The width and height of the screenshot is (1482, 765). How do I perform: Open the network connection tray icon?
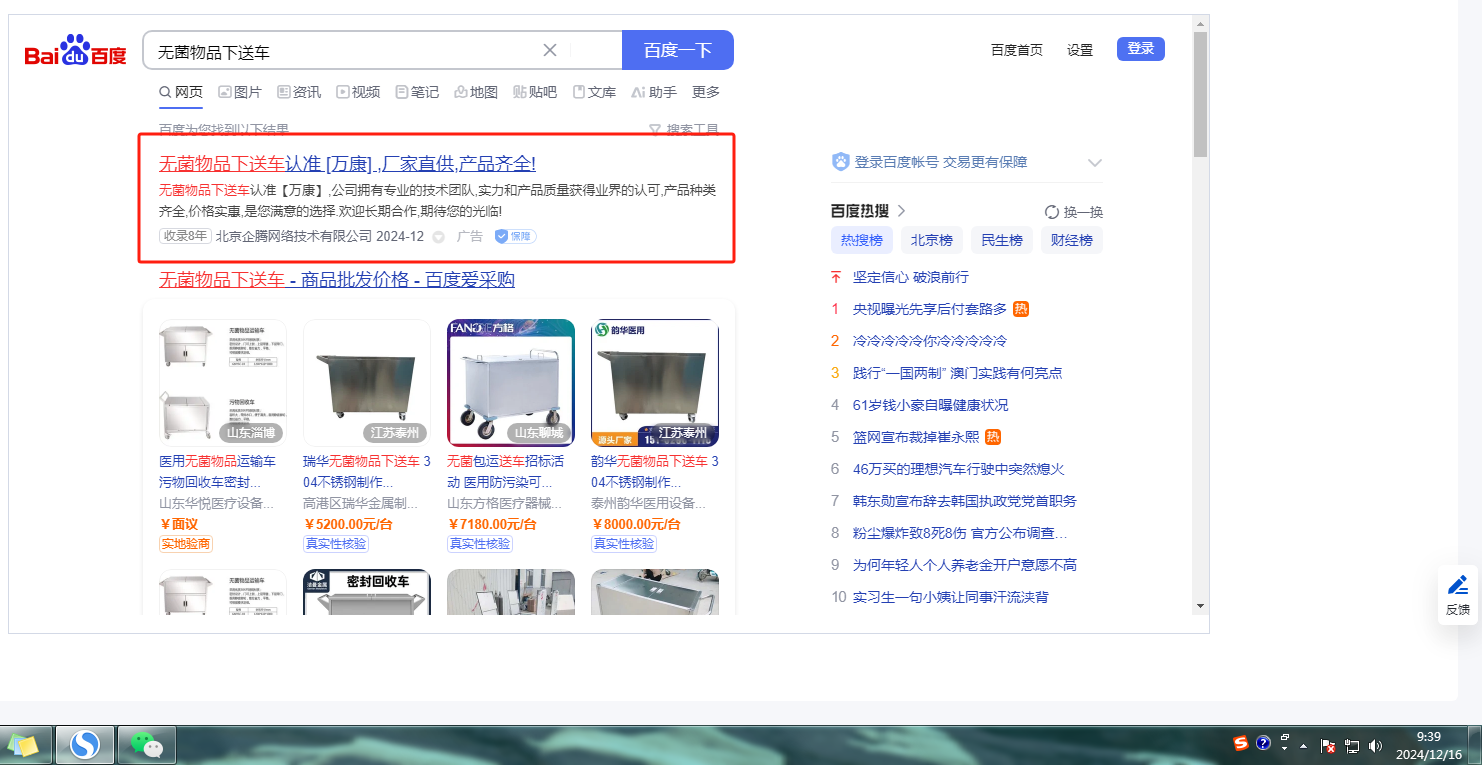(1352, 746)
